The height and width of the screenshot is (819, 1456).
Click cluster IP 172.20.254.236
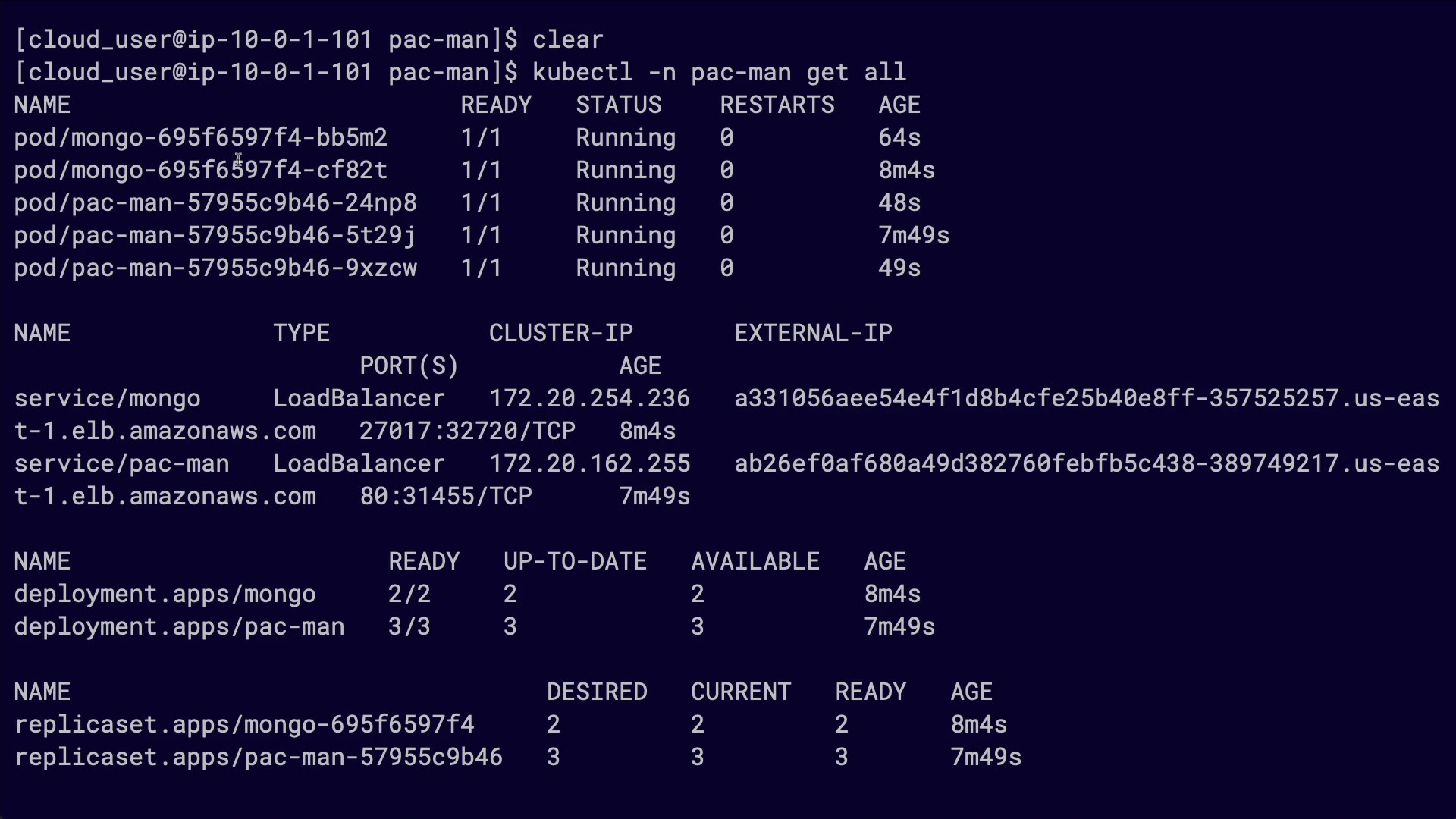pos(589,399)
